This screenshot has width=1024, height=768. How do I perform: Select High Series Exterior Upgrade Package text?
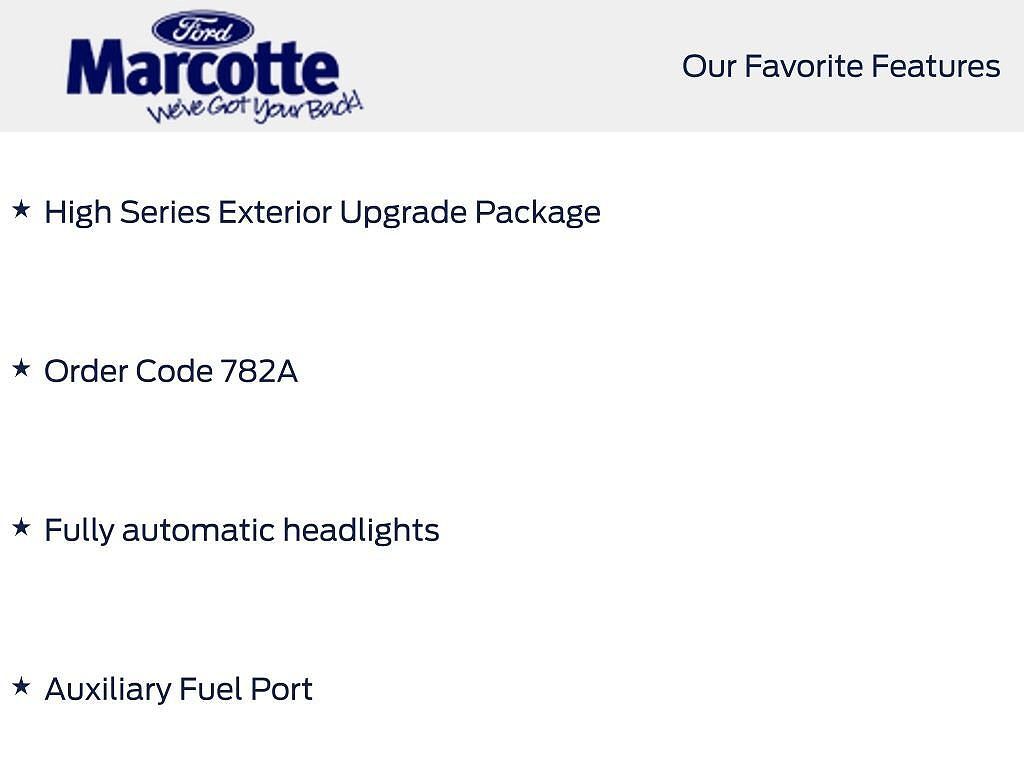pos(322,212)
